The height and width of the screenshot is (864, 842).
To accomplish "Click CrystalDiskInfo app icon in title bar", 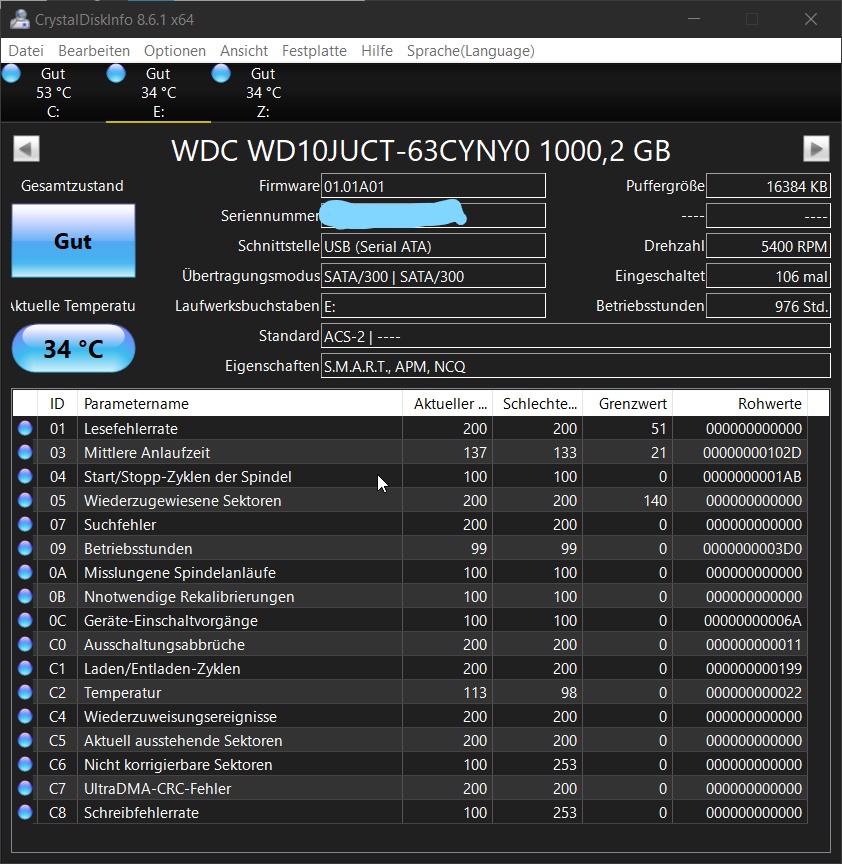I will coord(20,19).
